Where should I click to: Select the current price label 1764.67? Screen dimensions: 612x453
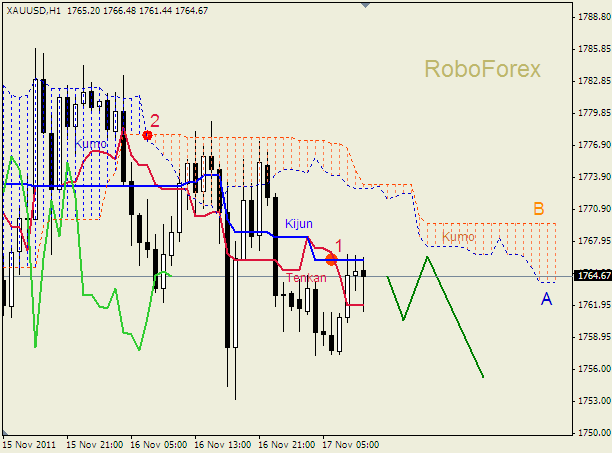(x=593, y=276)
